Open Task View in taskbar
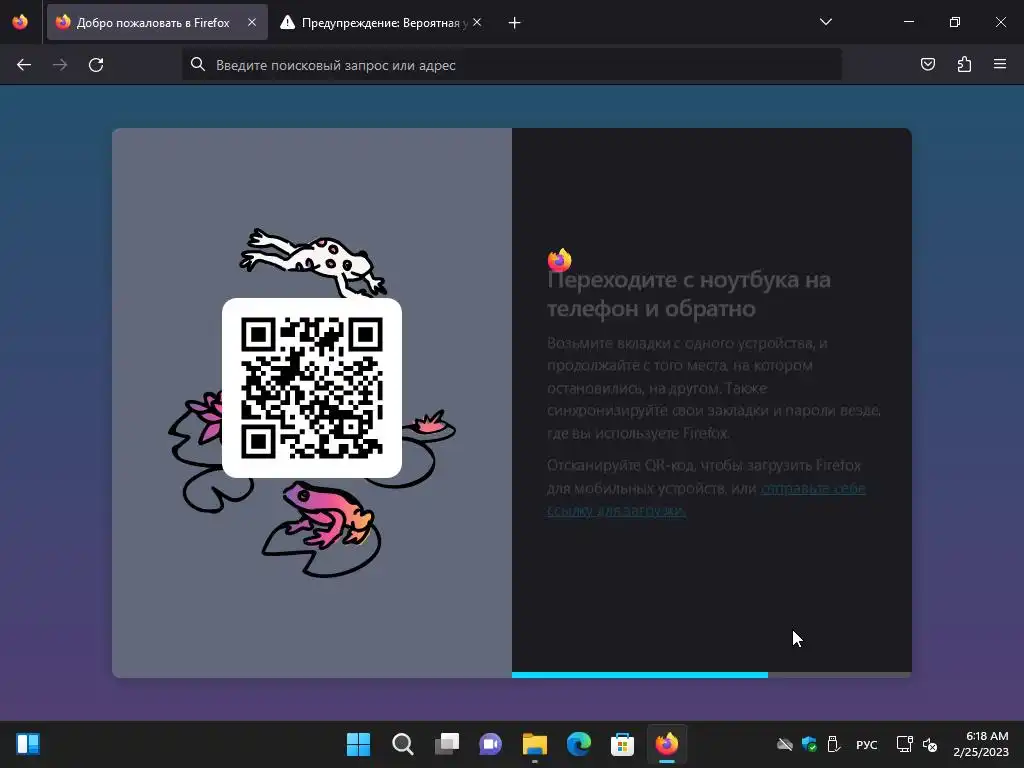The width and height of the screenshot is (1024, 768). [447, 744]
